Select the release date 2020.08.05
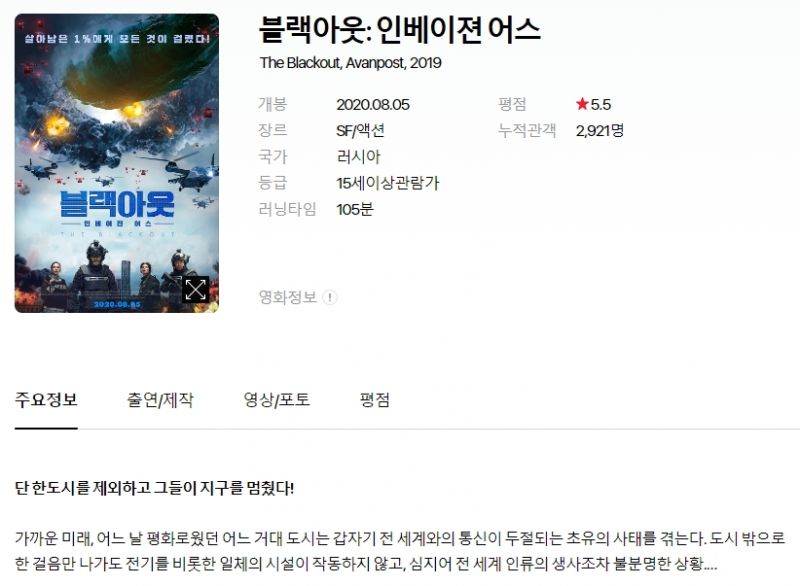 [373, 105]
